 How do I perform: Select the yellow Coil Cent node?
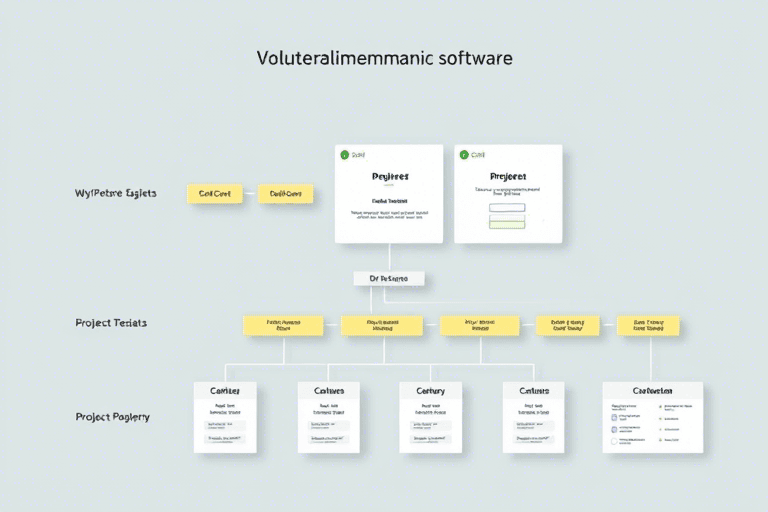(x=214, y=194)
